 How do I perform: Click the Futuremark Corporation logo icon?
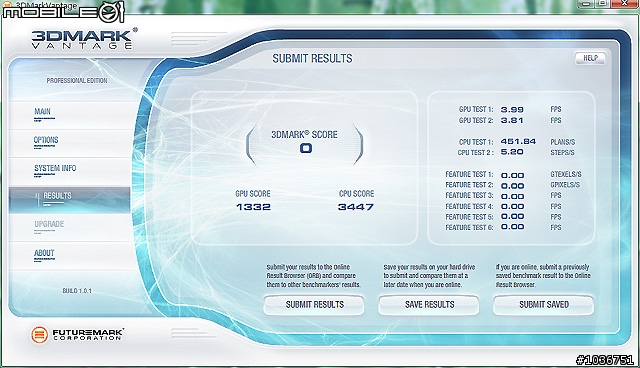point(40,335)
